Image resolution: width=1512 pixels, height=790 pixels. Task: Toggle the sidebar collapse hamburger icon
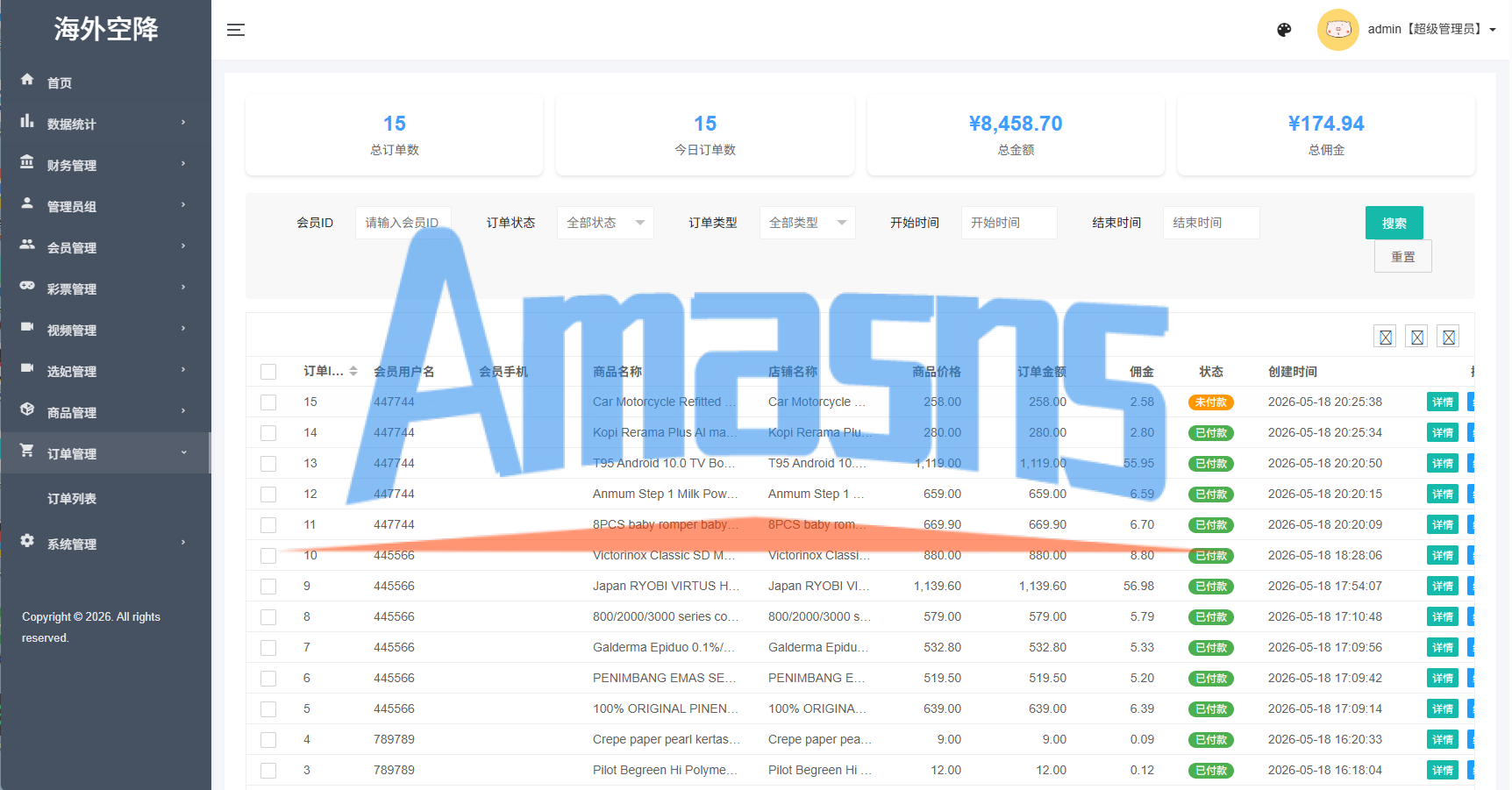236,30
